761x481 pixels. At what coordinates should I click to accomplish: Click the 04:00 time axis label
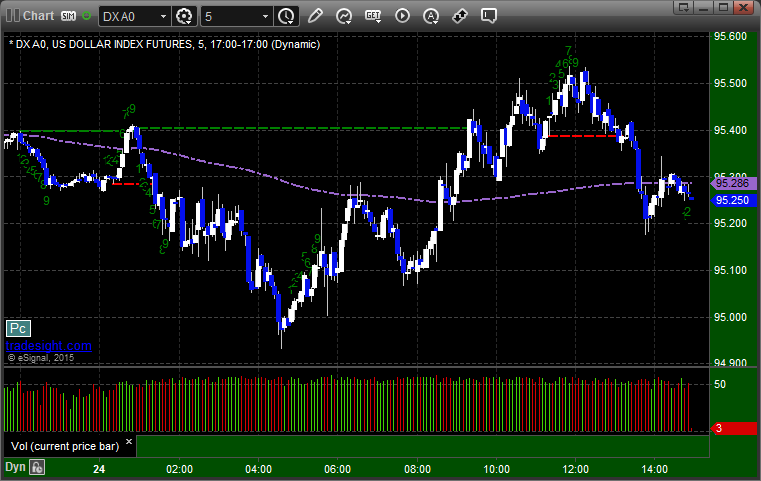click(258, 469)
